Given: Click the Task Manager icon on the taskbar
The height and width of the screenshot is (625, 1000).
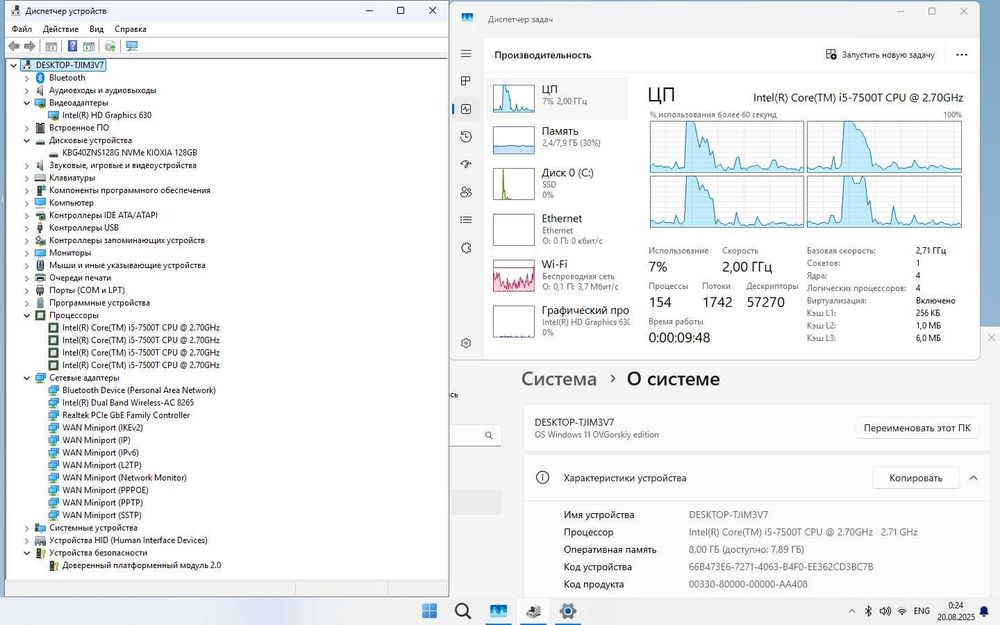Looking at the screenshot, I should click(x=498, y=611).
